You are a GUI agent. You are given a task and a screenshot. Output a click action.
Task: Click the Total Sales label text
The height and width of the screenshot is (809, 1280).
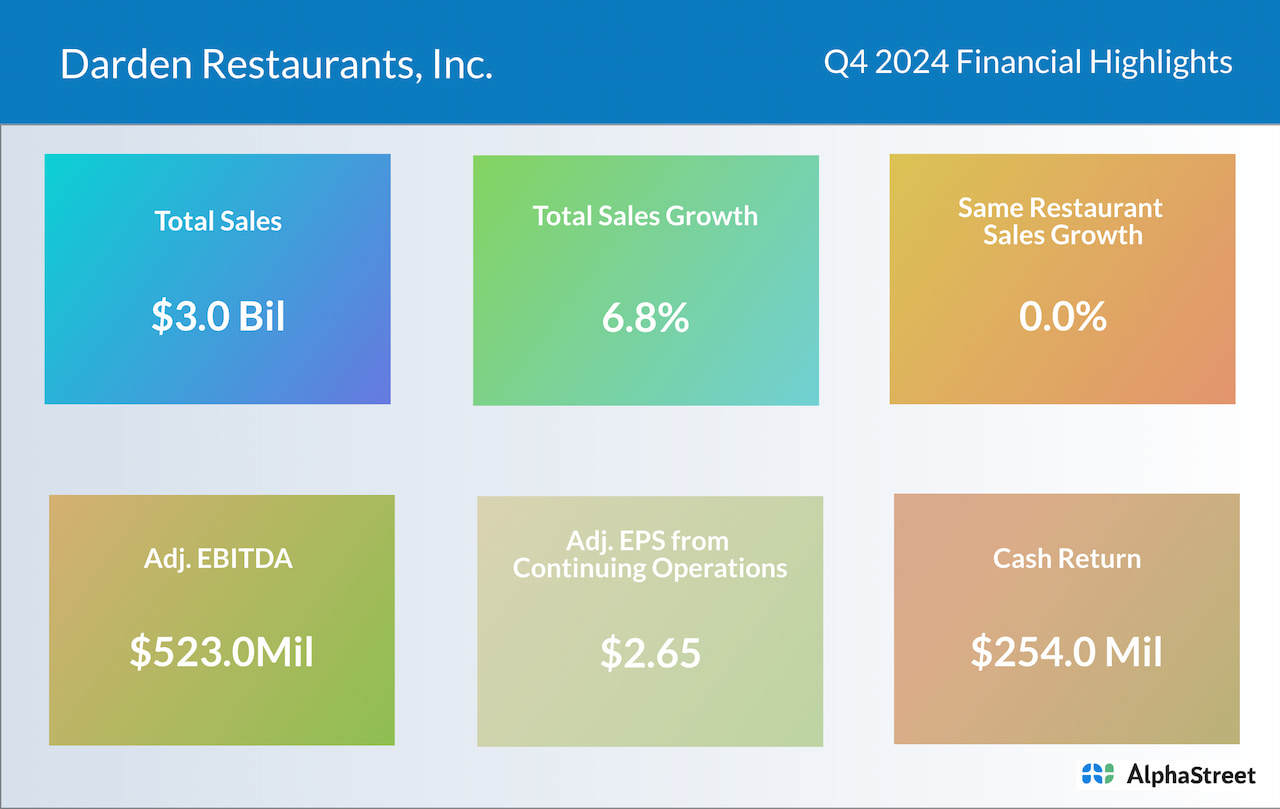pos(218,221)
